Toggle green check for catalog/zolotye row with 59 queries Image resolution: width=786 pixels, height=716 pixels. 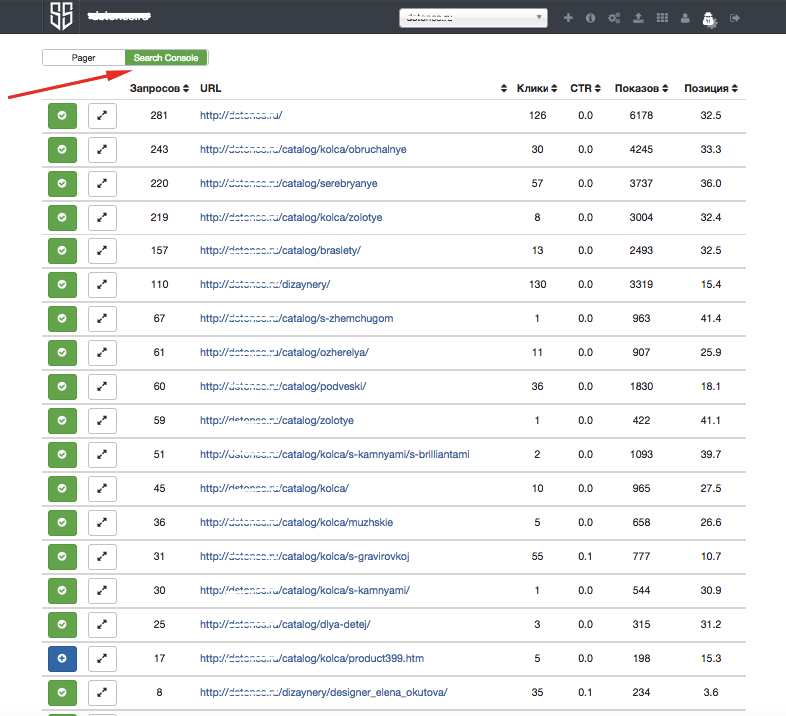(x=62, y=421)
